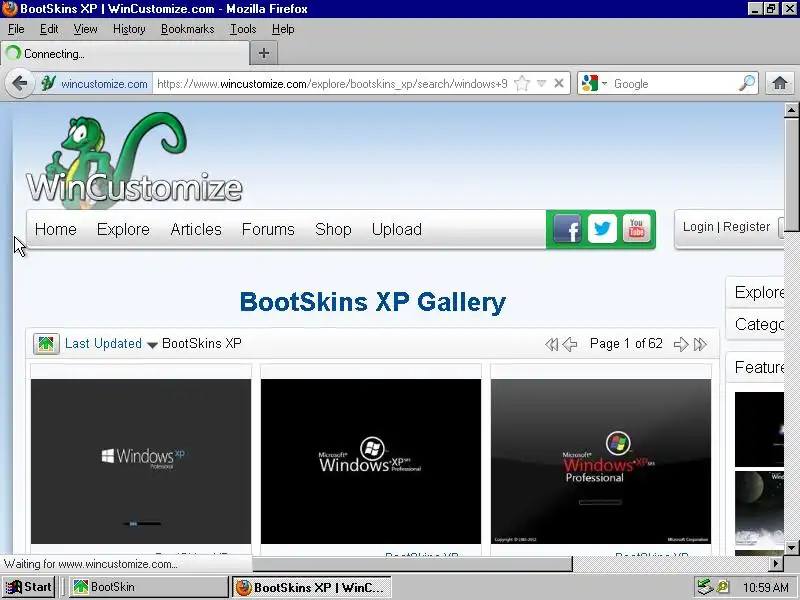This screenshot has height=600, width=800.
Task: Click in the URL address field
Action: (x=332, y=83)
